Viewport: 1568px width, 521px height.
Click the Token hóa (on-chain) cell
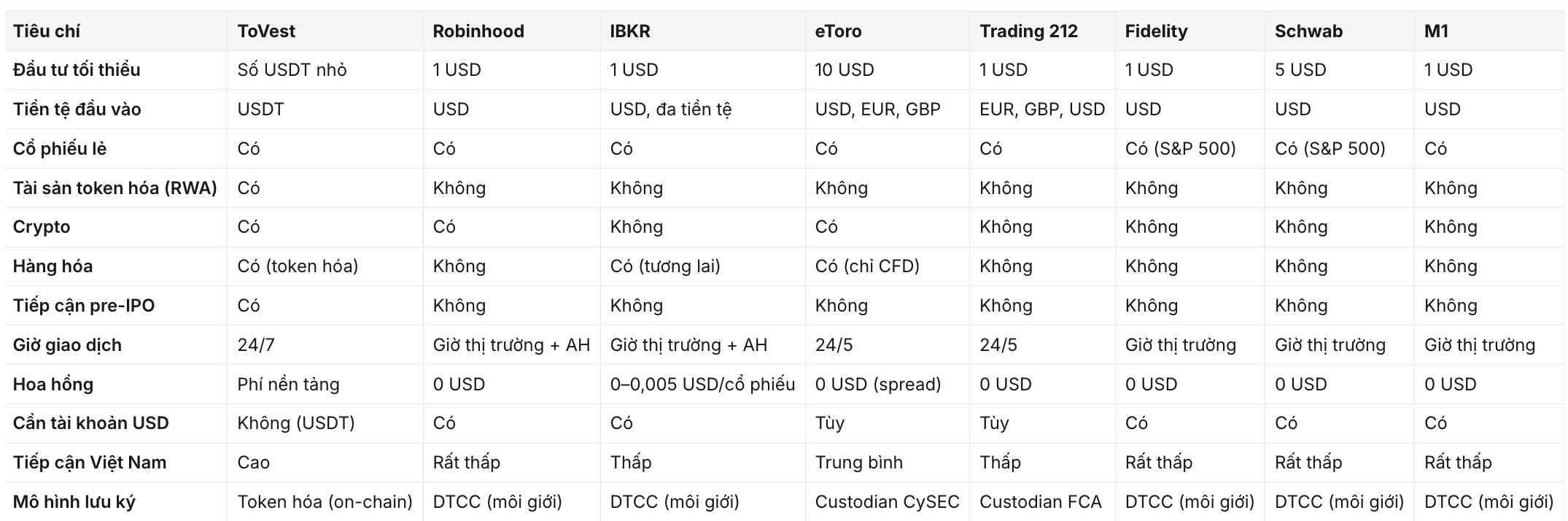coord(325,502)
